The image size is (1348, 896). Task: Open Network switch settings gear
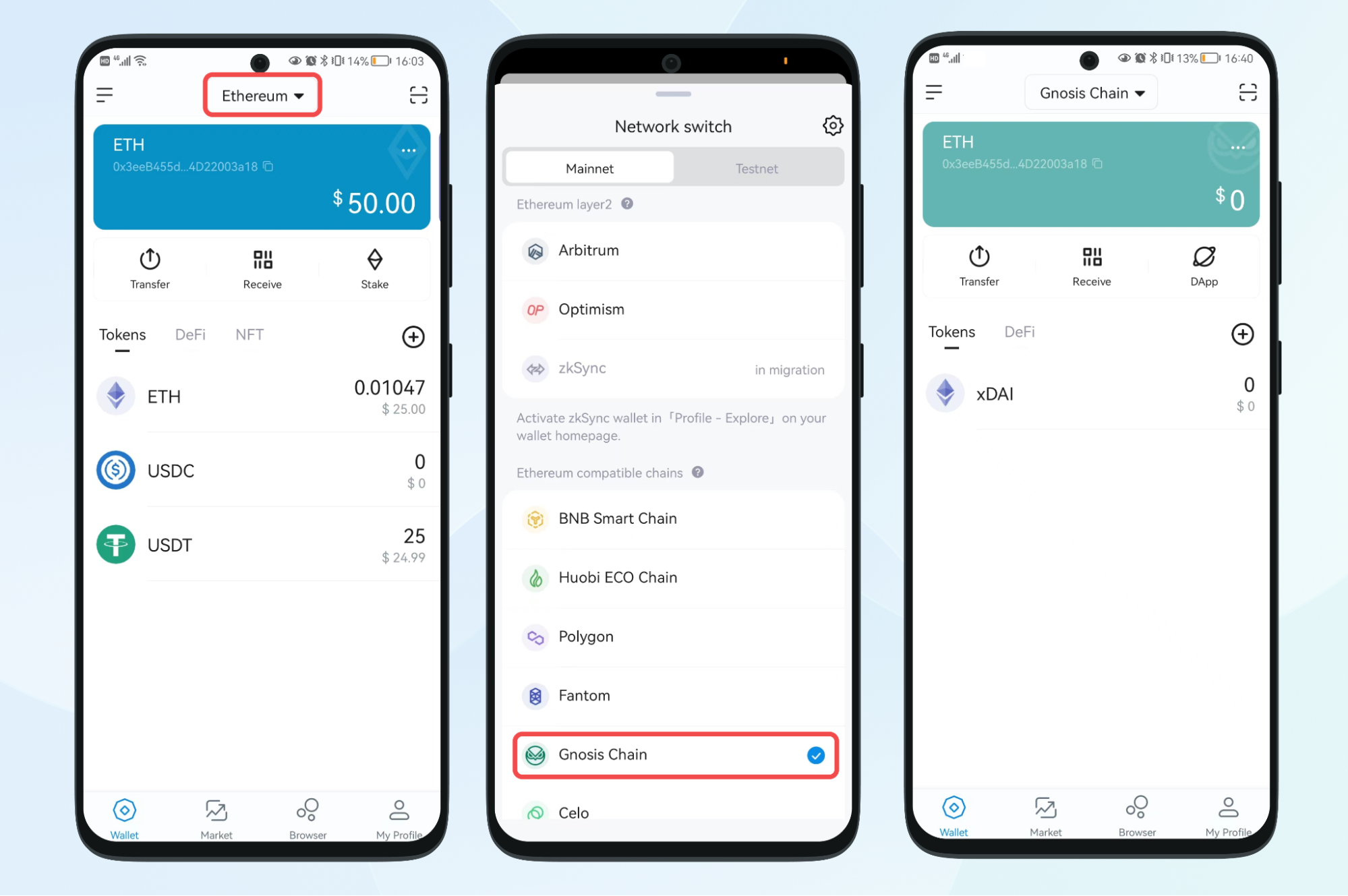[833, 126]
